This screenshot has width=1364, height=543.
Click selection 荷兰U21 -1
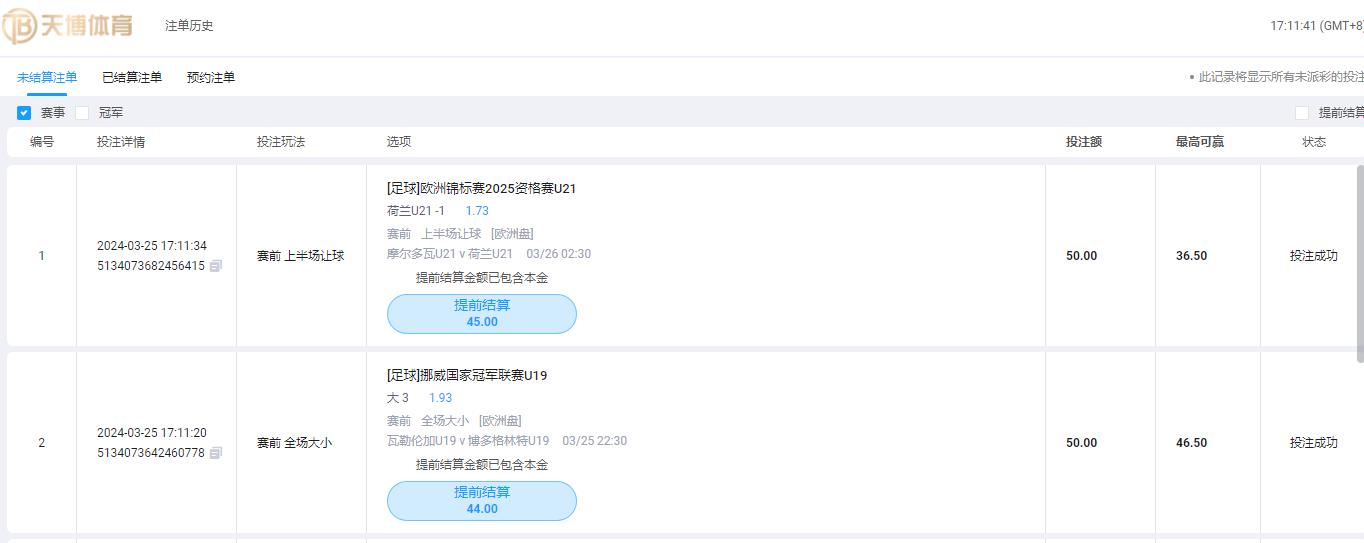click(x=416, y=211)
